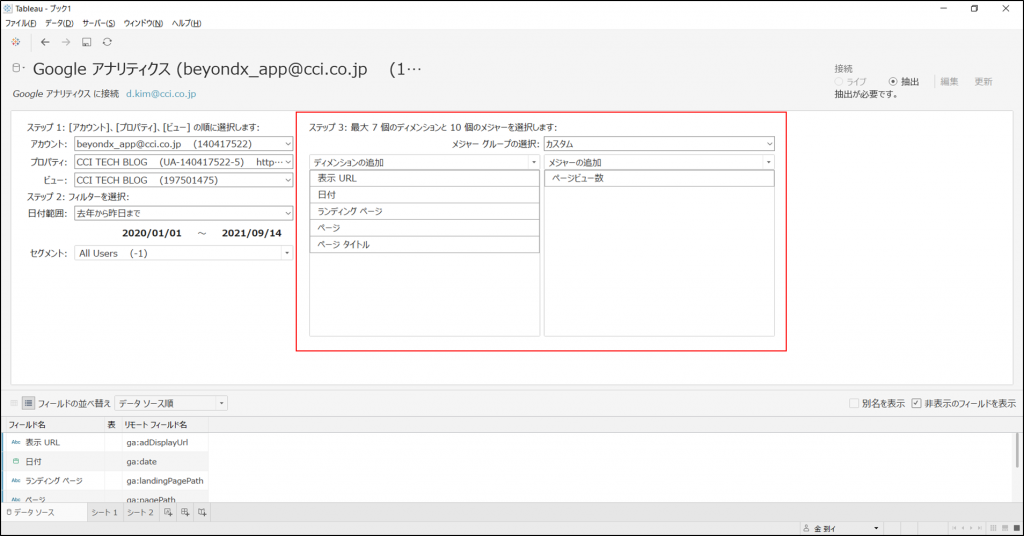Open the ヘルプ menu
The width and height of the screenshot is (1024, 536).
pos(187,23)
